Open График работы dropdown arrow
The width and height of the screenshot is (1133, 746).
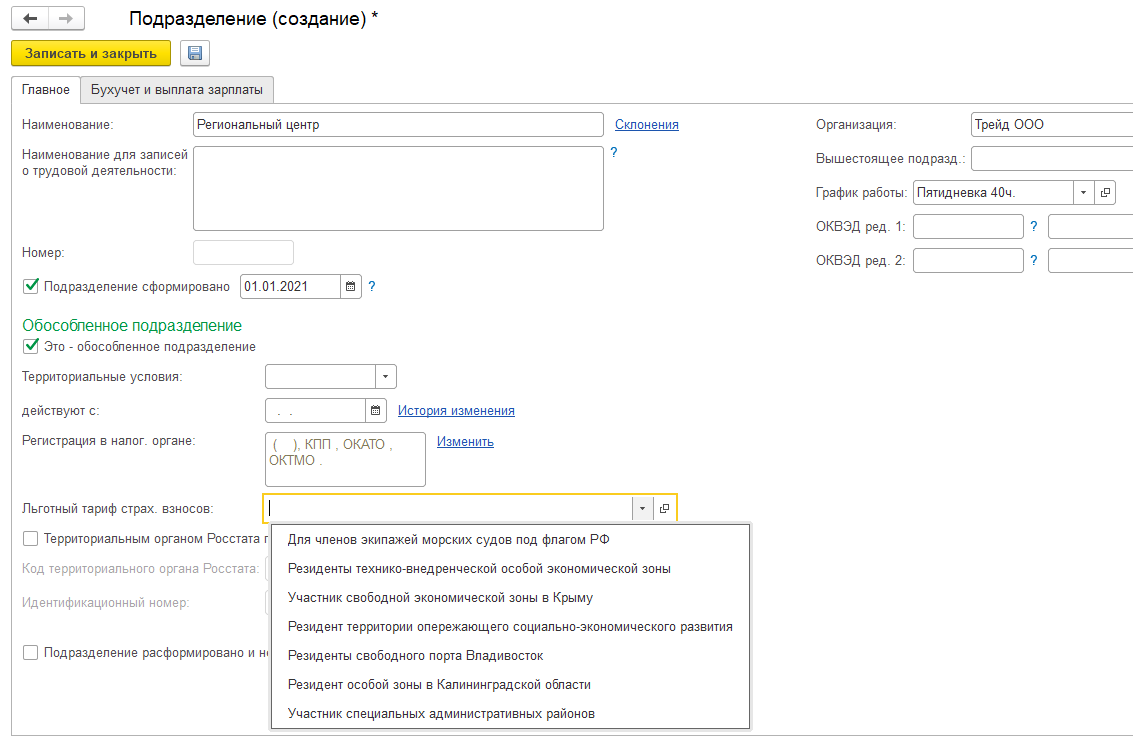pyautogui.click(x=1084, y=193)
